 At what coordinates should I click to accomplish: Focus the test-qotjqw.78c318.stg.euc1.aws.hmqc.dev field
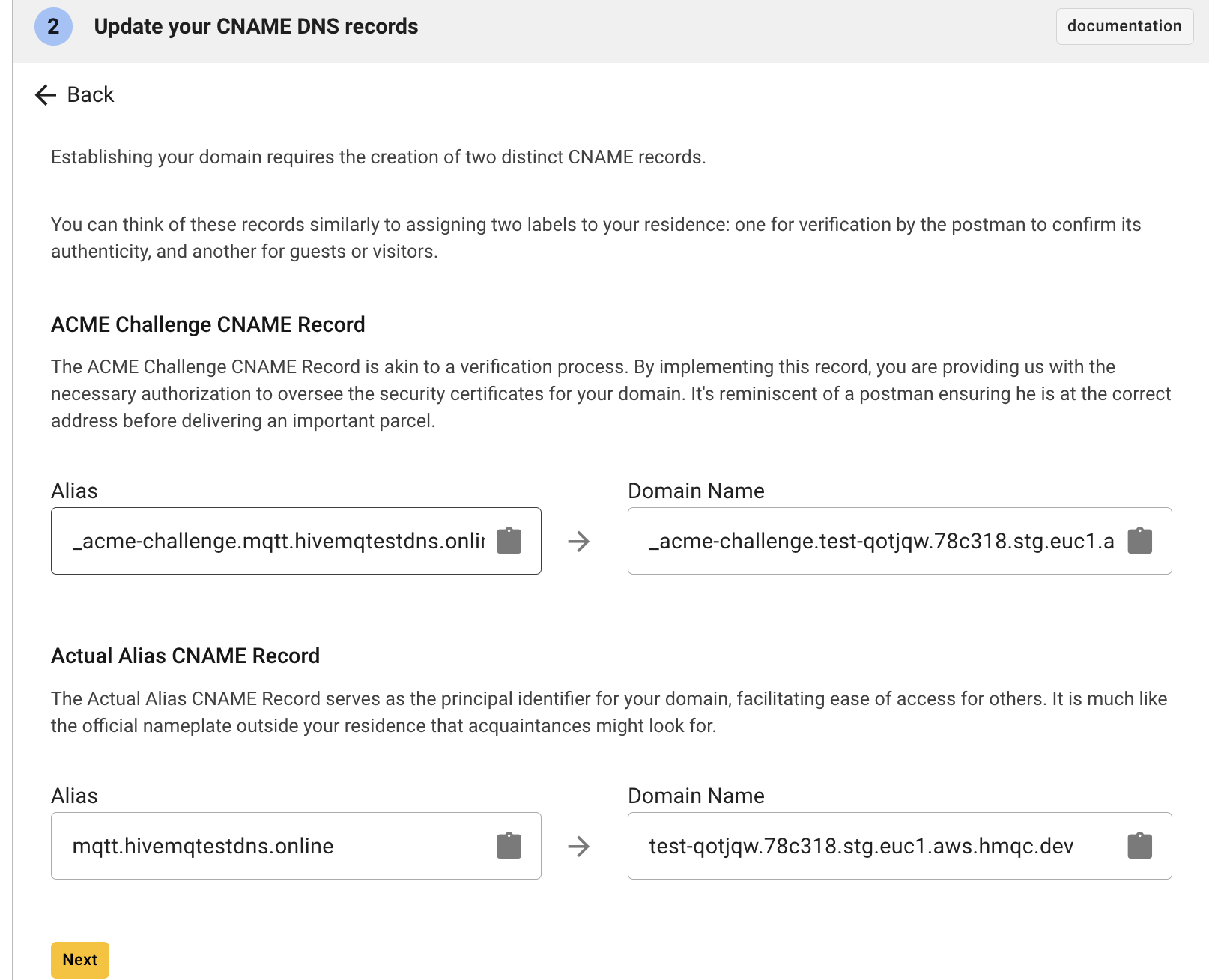[x=900, y=846]
